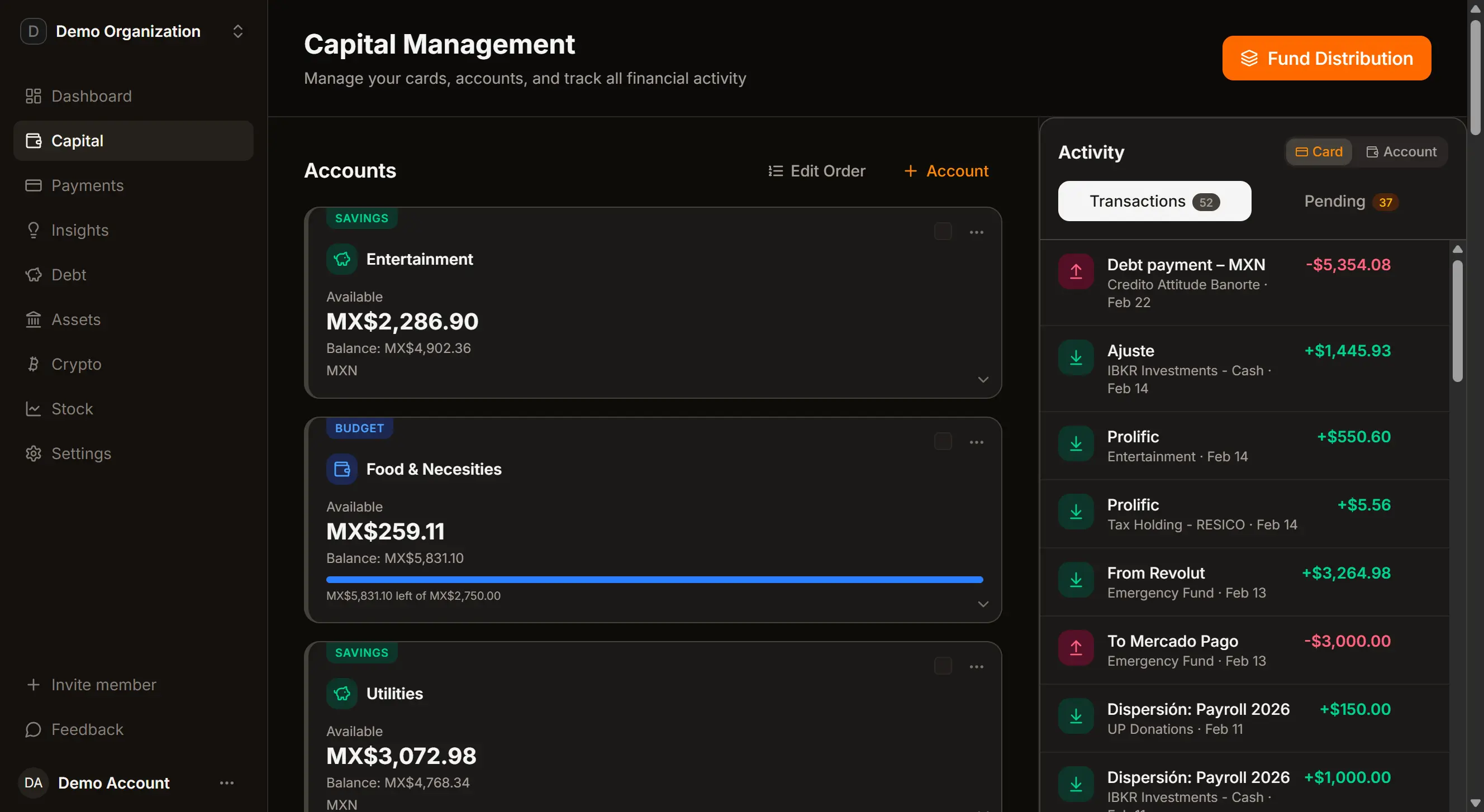The width and height of the screenshot is (1484, 812).
Task: Open the organization switcher chevrons
Action: point(237,31)
